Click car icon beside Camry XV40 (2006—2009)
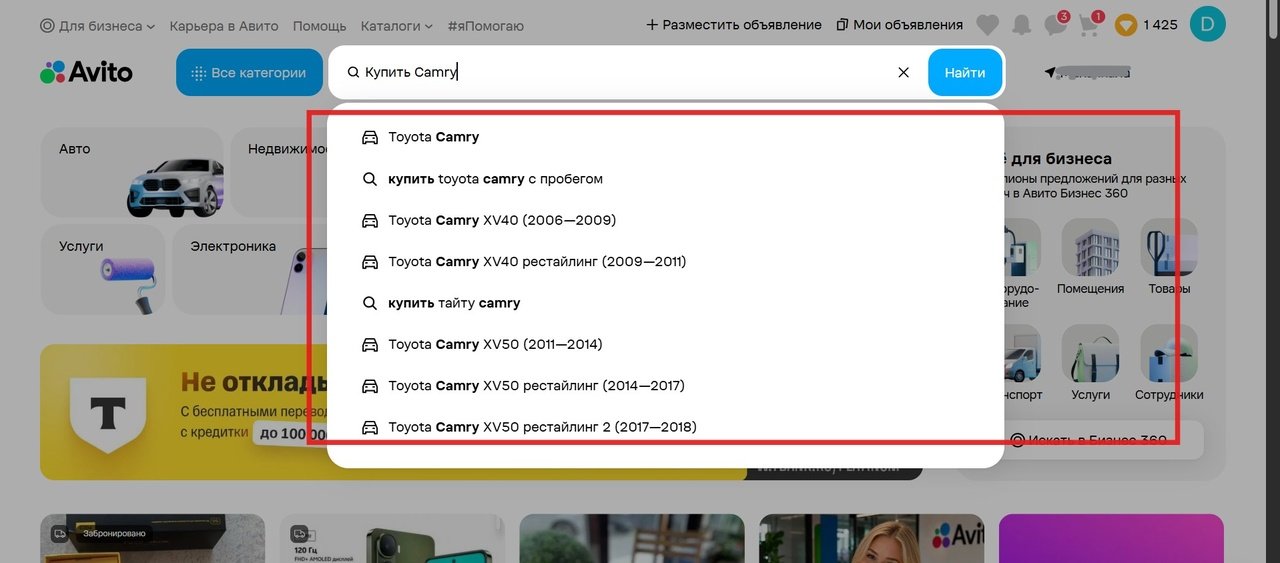 (x=370, y=220)
